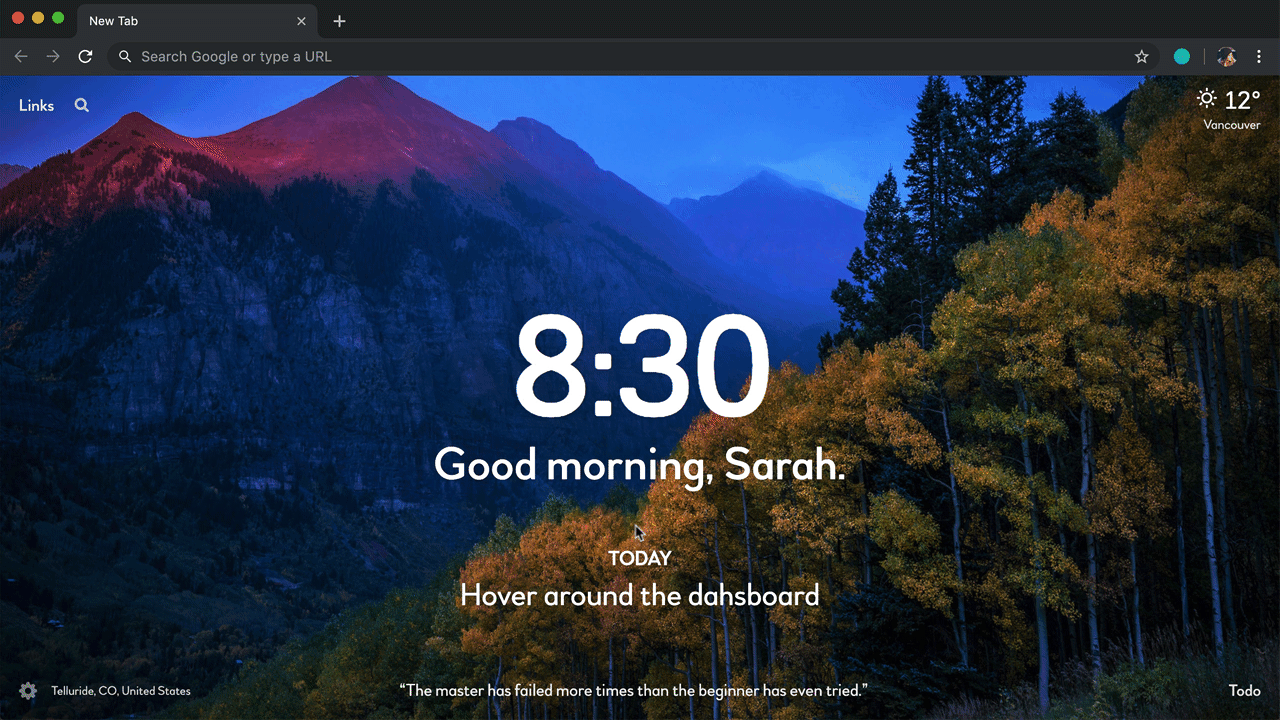
Task: Click today's focus 'Hover around the dahsboard'
Action: tap(640, 595)
